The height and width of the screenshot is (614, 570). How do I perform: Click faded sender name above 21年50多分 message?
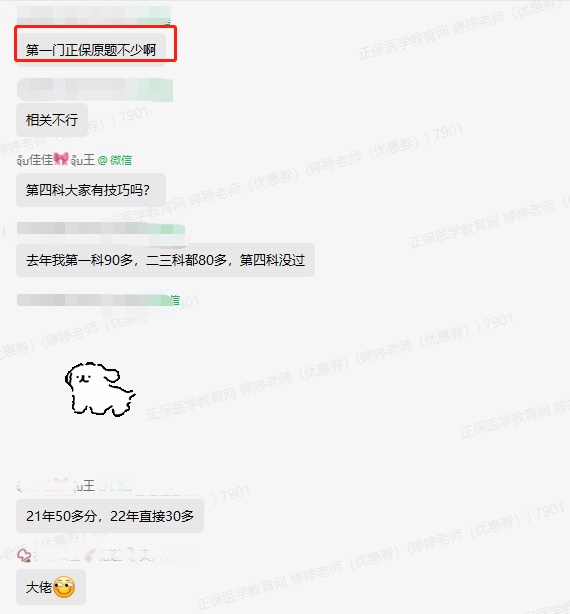[74, 486]
